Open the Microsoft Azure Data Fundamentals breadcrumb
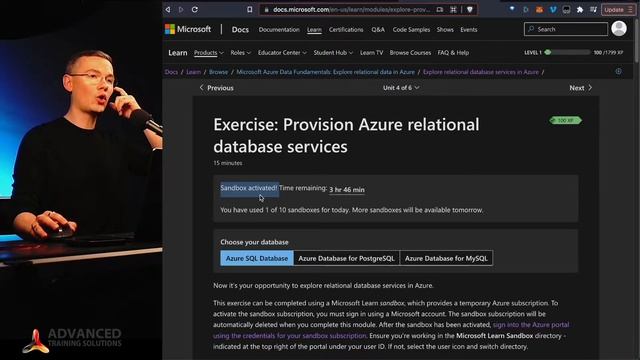640x360 pixels. tap(325, 72)
